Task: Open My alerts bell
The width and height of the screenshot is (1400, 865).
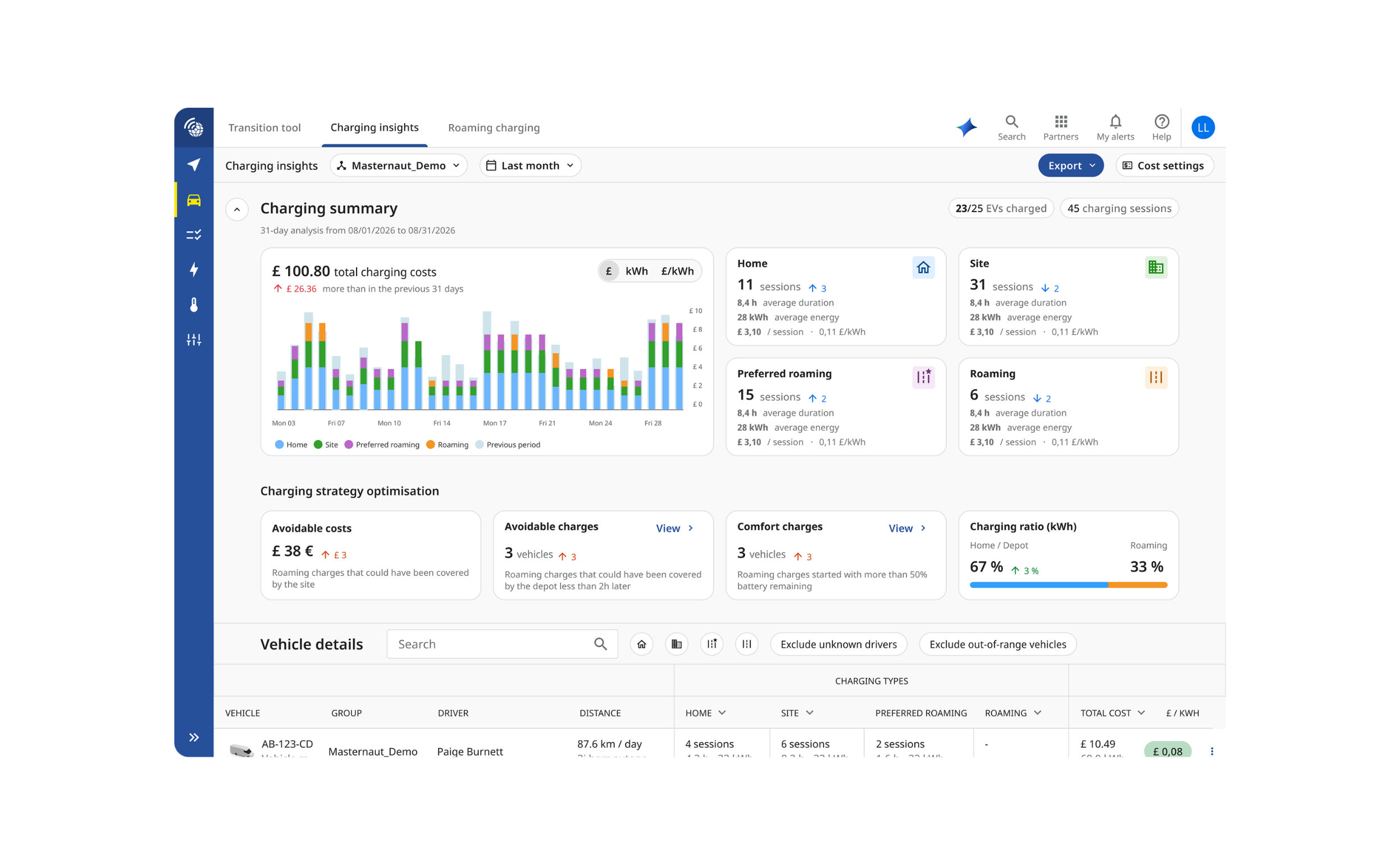Action: 1115,127
